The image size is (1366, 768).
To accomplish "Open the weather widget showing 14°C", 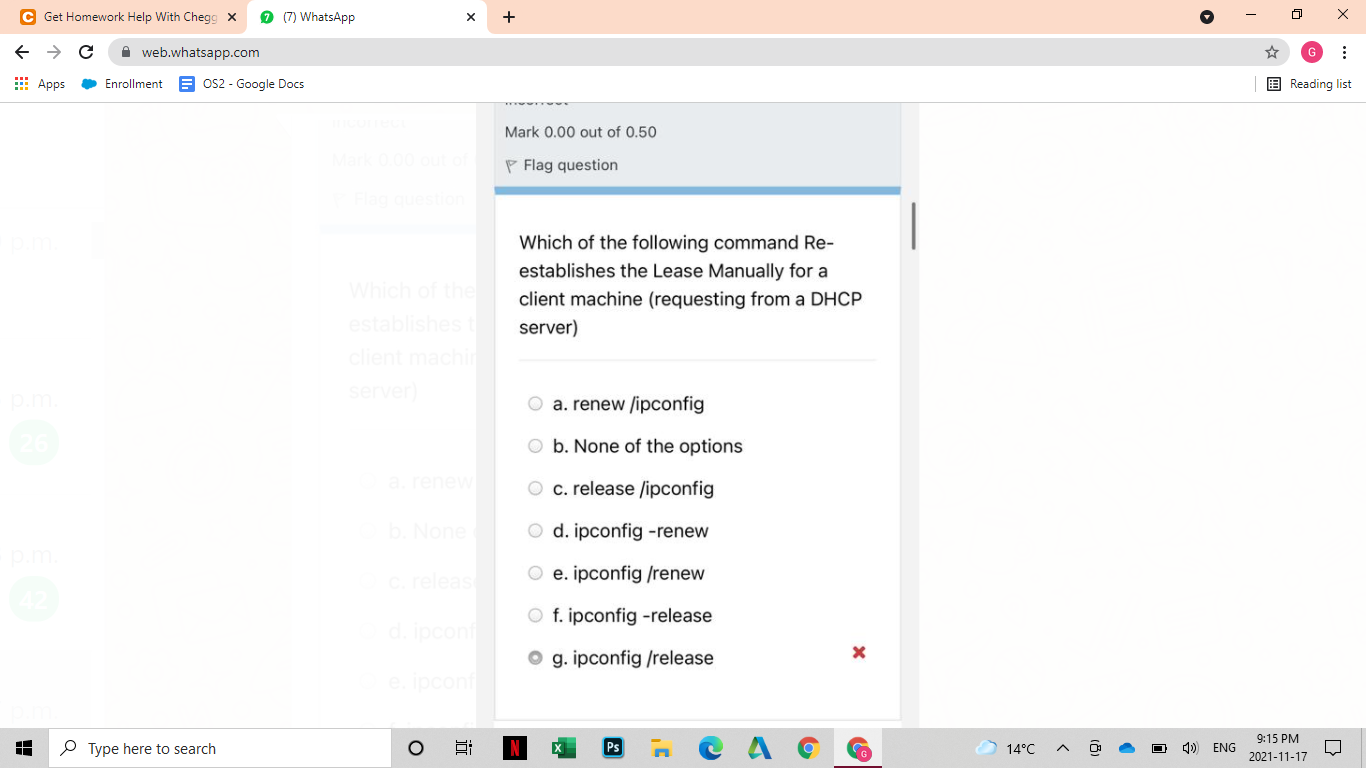I will click(x=1006, y=748).
